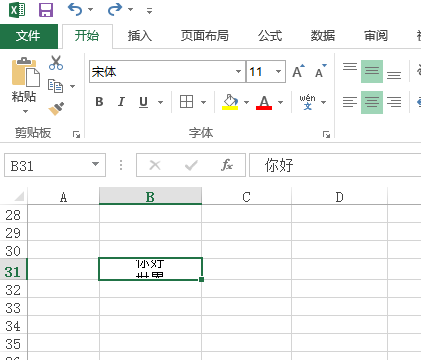
Task: Open the 字体 font dialog launcher
Action: [326, 135]
